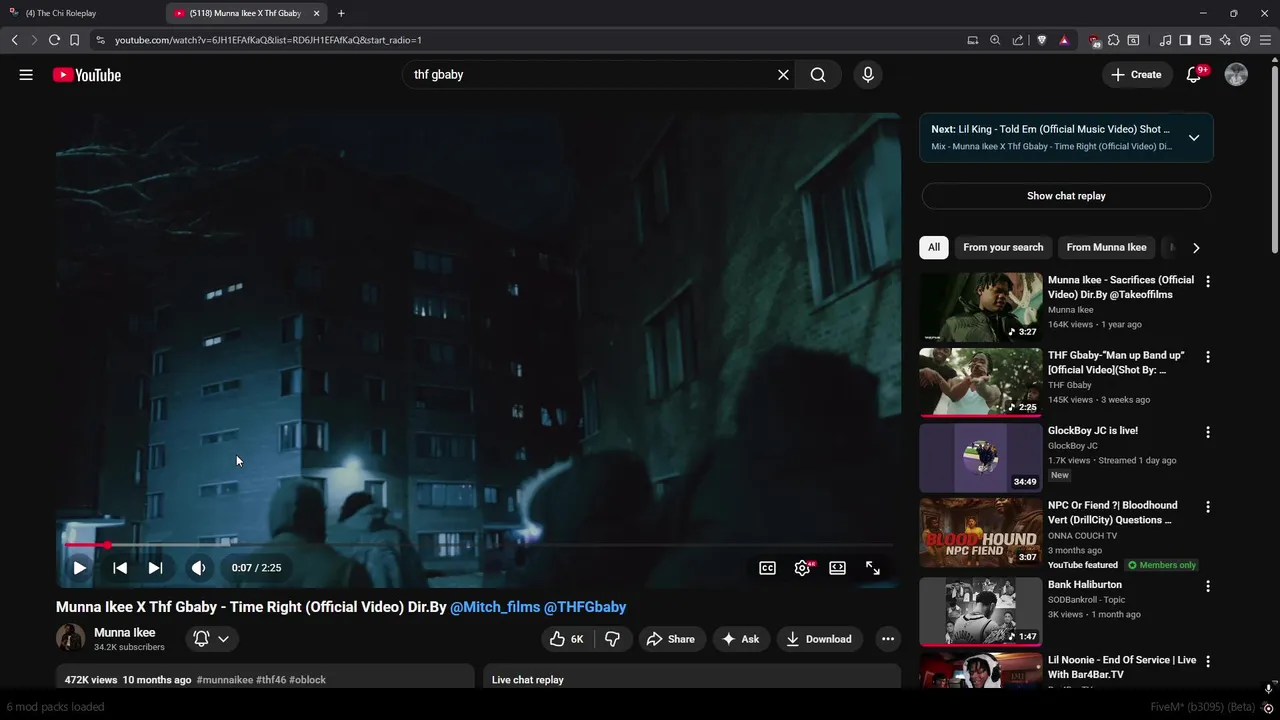Visit the Munna Ikee channel name link

[x=124, y=632]
